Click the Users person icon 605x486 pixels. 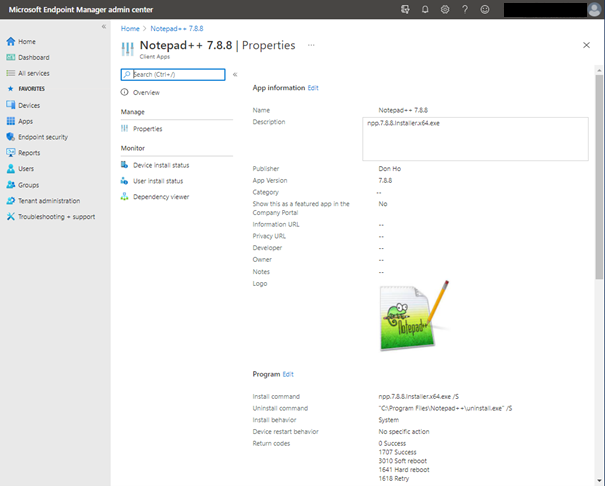11,169
